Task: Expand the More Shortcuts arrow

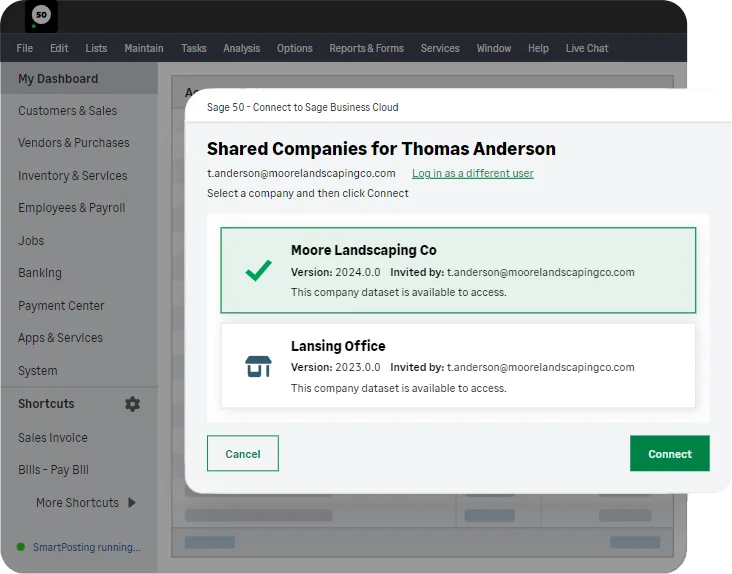Action: [132, 503]
